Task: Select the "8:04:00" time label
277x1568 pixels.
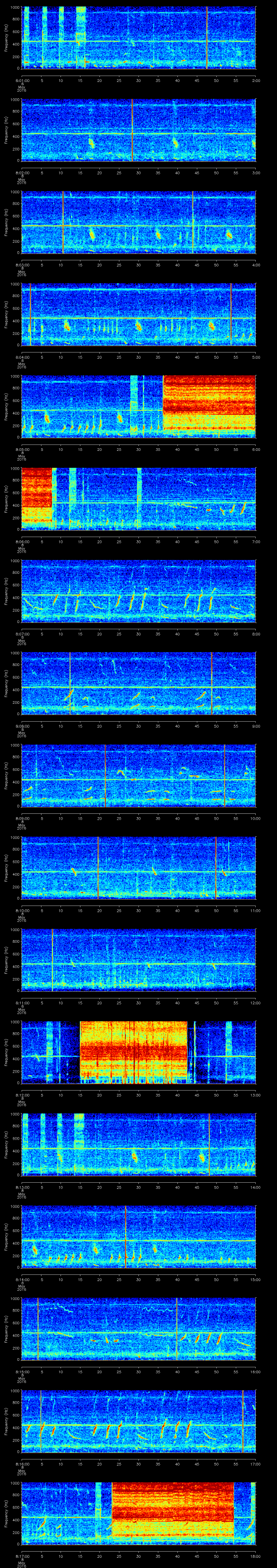Action: click(22, 357)
